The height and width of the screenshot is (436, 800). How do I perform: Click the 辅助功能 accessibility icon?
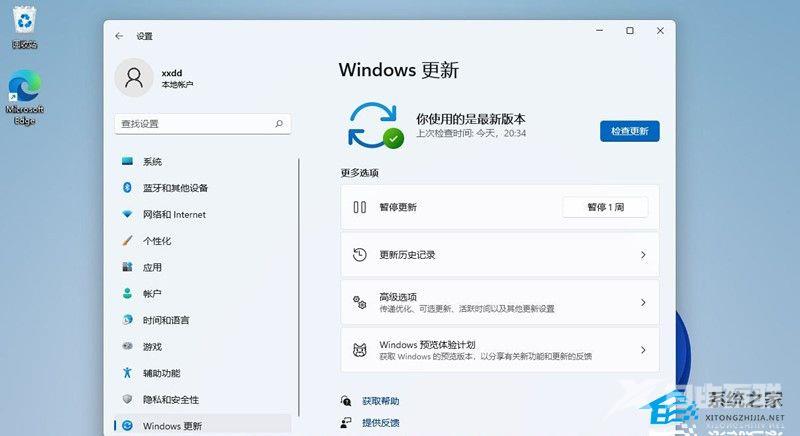point(128,373)
